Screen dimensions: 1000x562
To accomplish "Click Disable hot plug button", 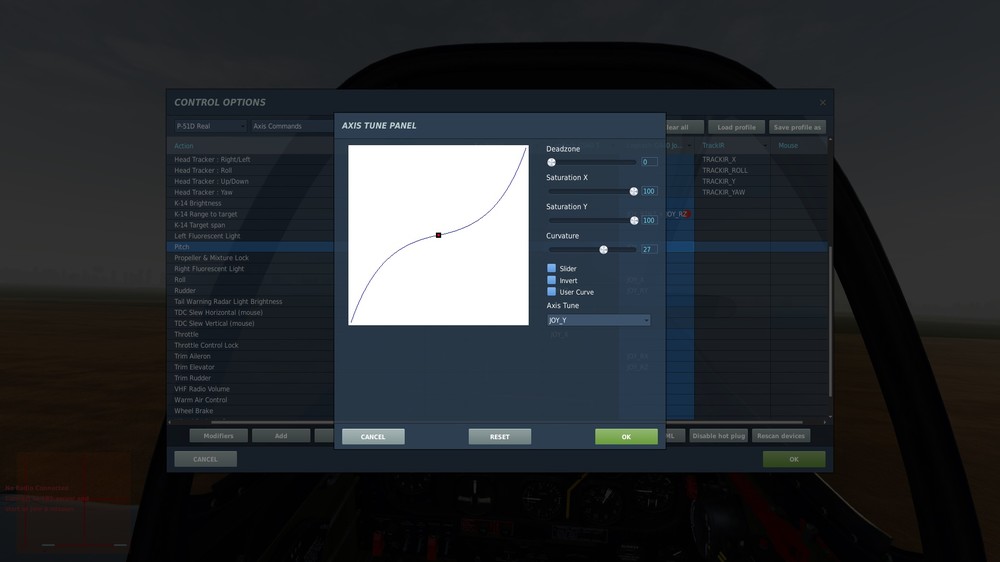I will [718, 436].
